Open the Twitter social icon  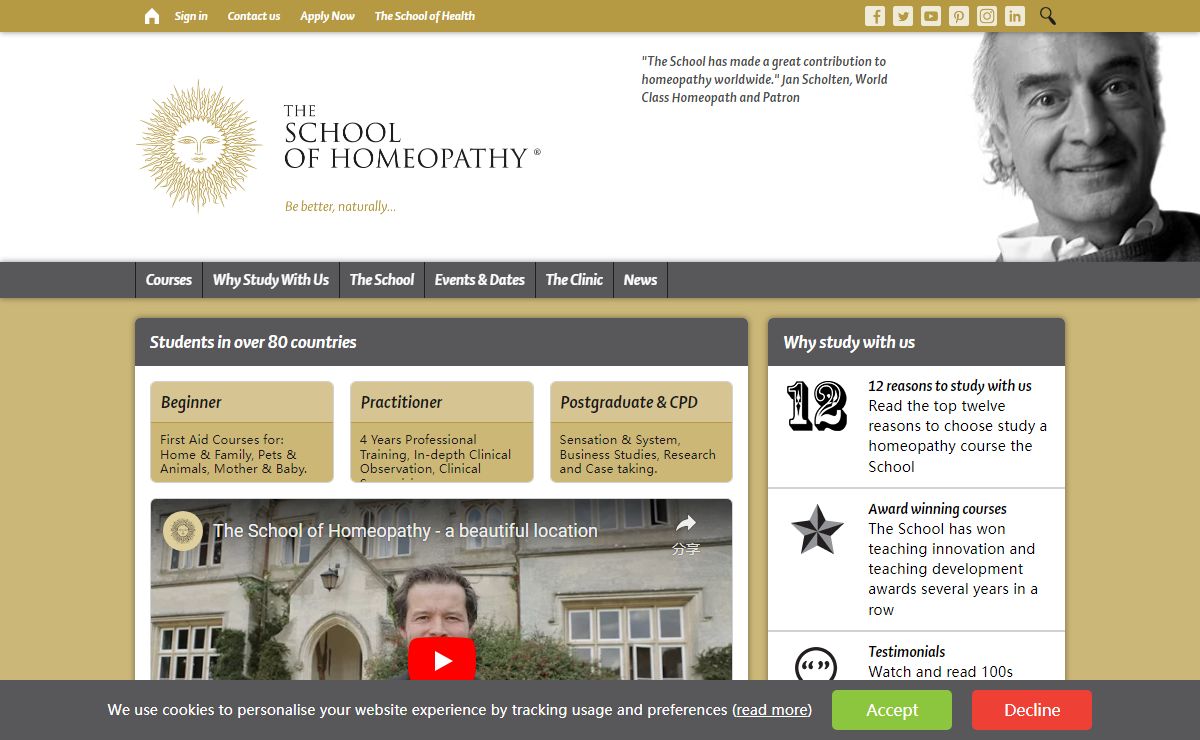click(903, 16)
